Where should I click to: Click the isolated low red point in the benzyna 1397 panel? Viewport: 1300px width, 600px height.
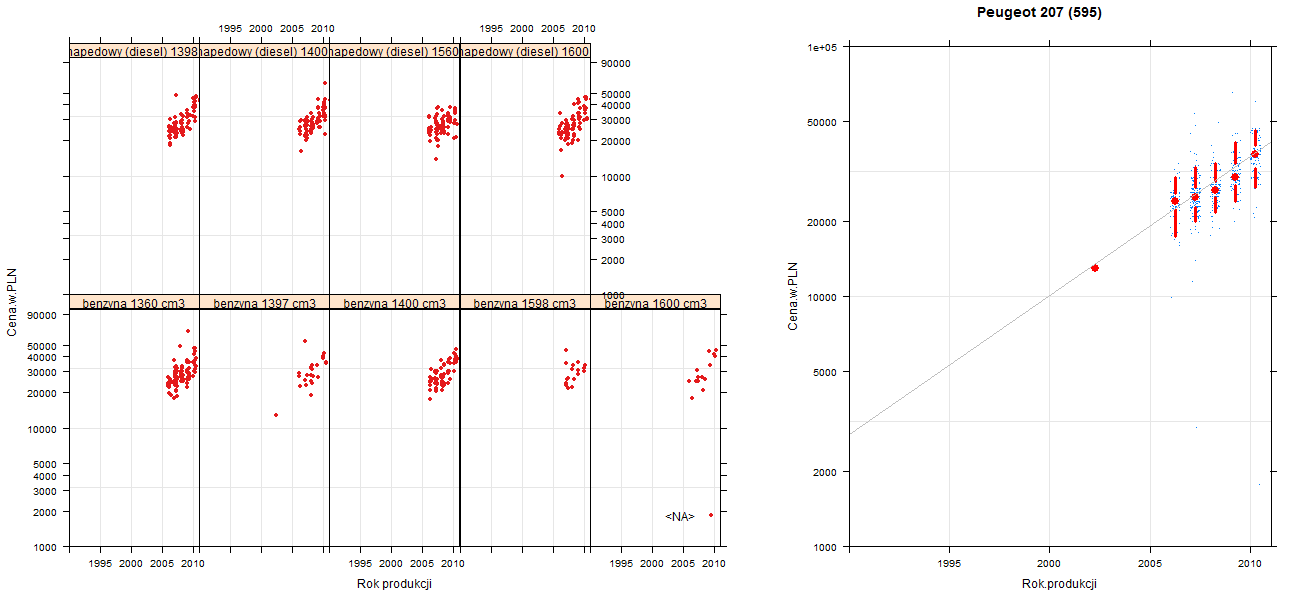point(276,415)
